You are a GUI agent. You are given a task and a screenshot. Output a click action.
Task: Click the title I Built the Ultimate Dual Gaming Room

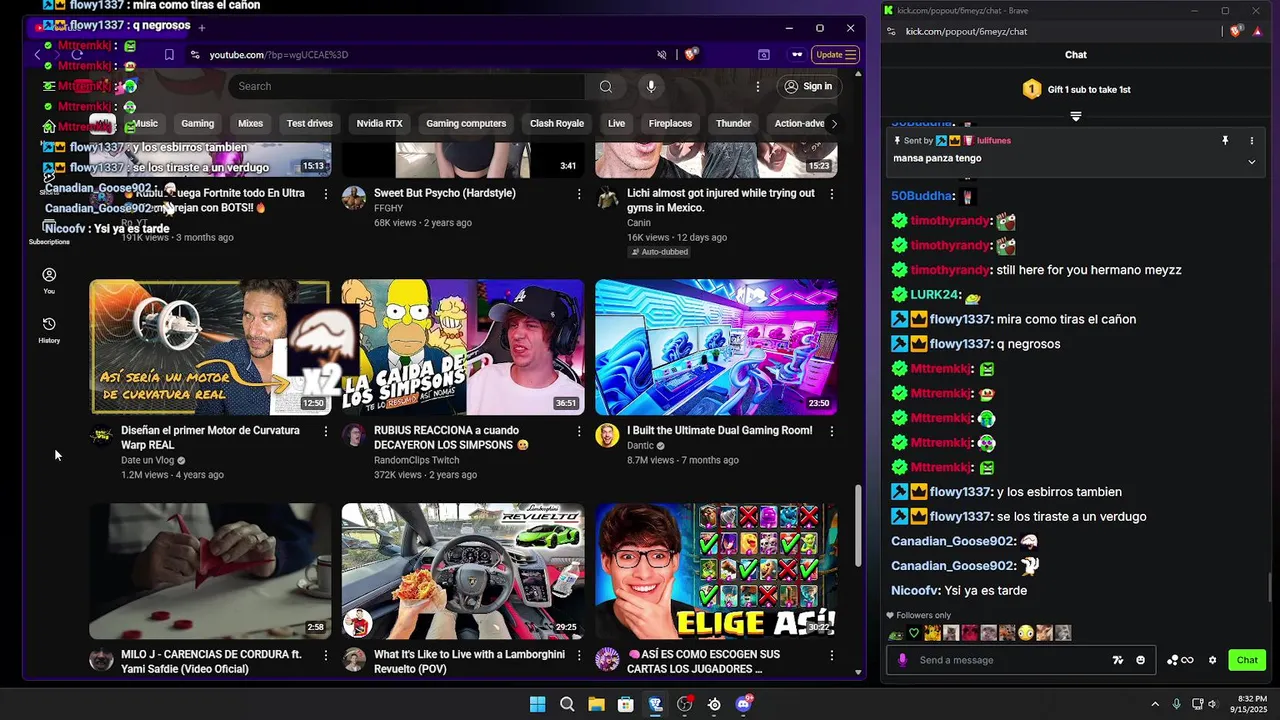tap(719, 431)
